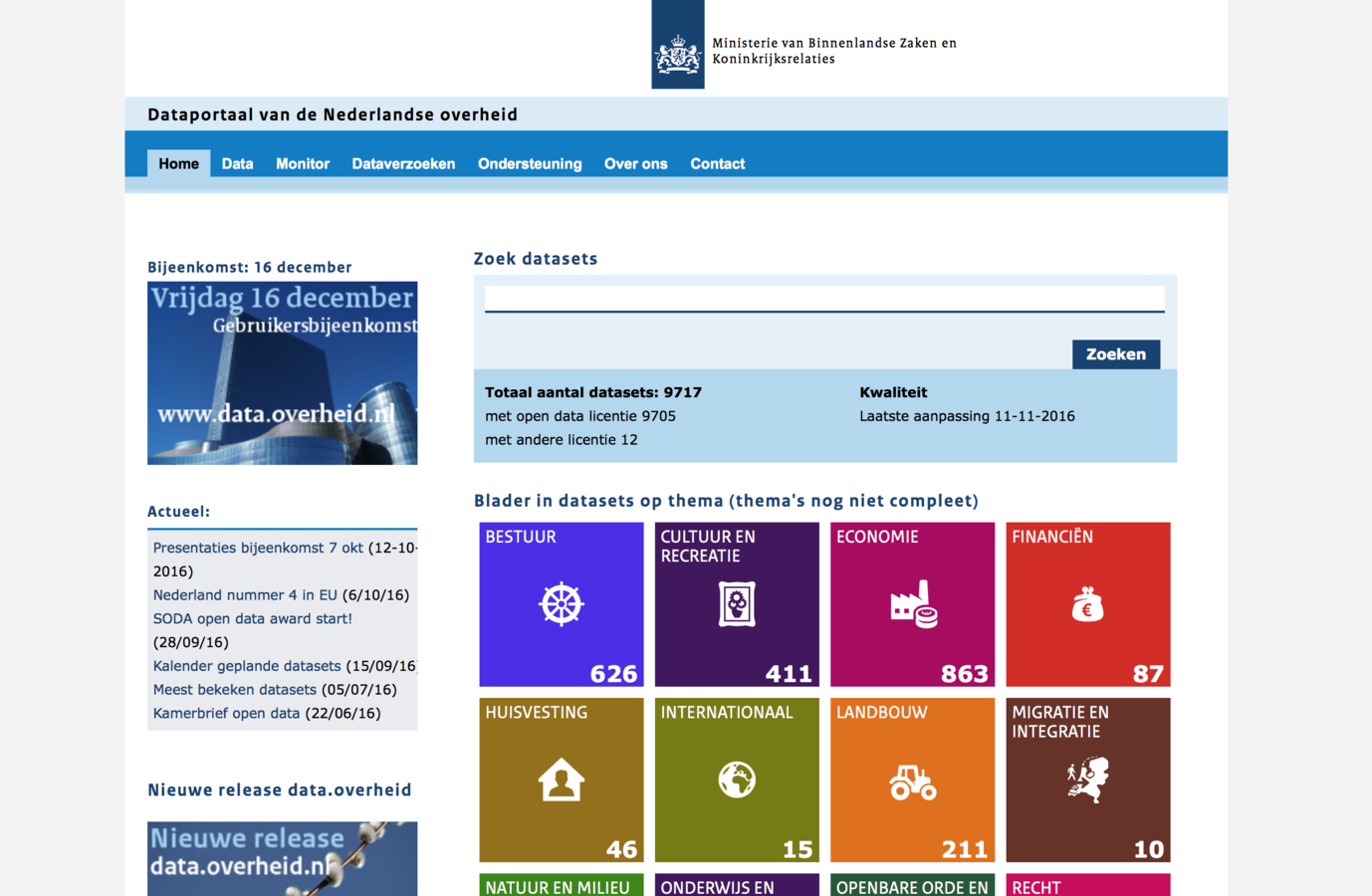Click the Kwaliteit heading
The height and width of the screenshot is (896, 1372).
coord(893,392)
